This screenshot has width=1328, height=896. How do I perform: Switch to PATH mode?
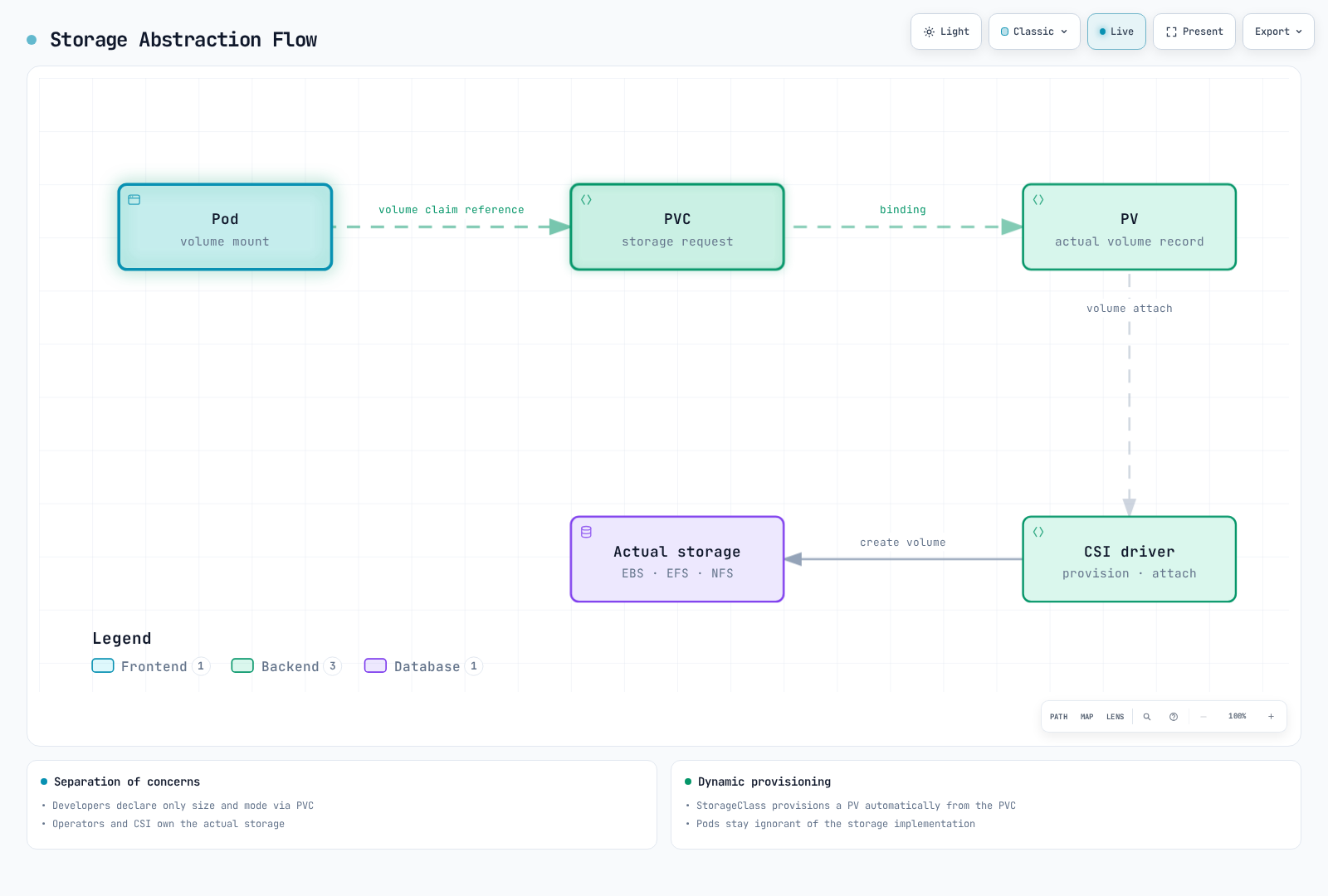click(x=1059, y=717)
